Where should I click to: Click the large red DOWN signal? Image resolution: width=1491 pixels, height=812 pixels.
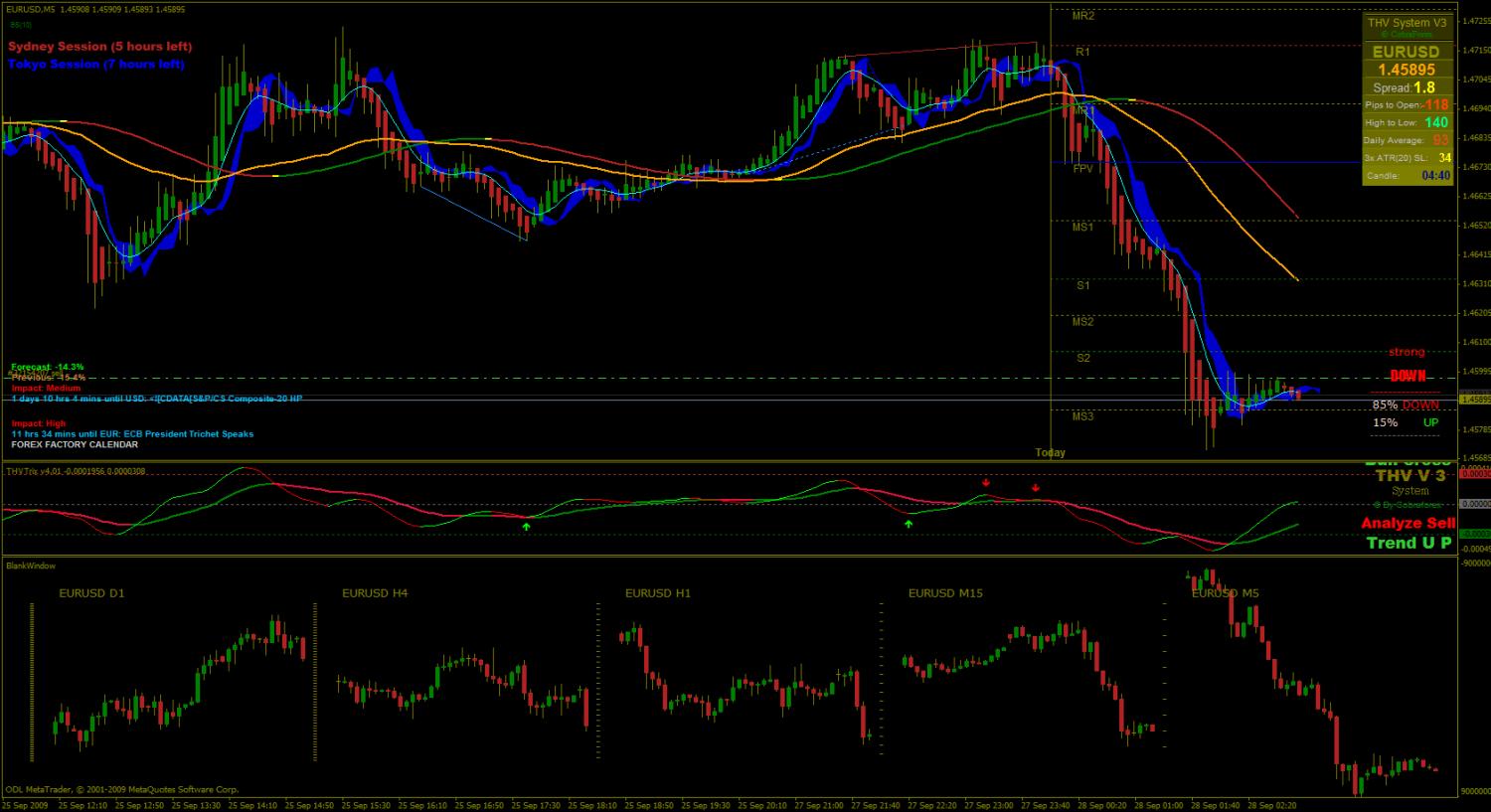coord(1408,376)
